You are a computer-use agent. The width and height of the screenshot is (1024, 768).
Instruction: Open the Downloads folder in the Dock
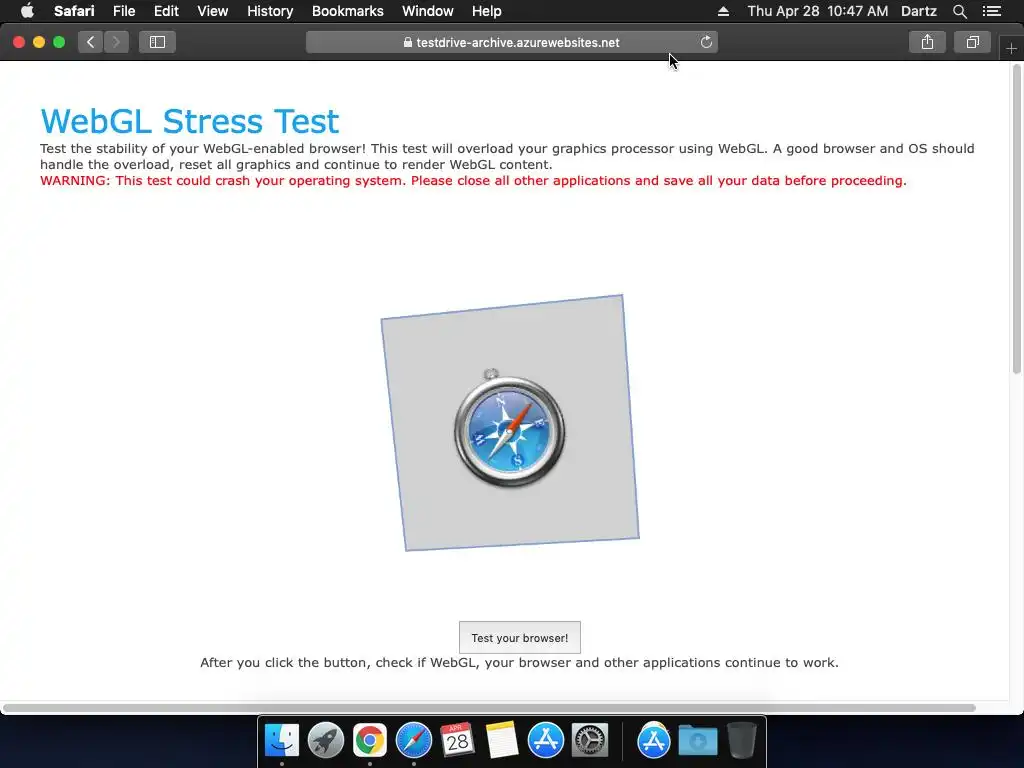point(697,740)
